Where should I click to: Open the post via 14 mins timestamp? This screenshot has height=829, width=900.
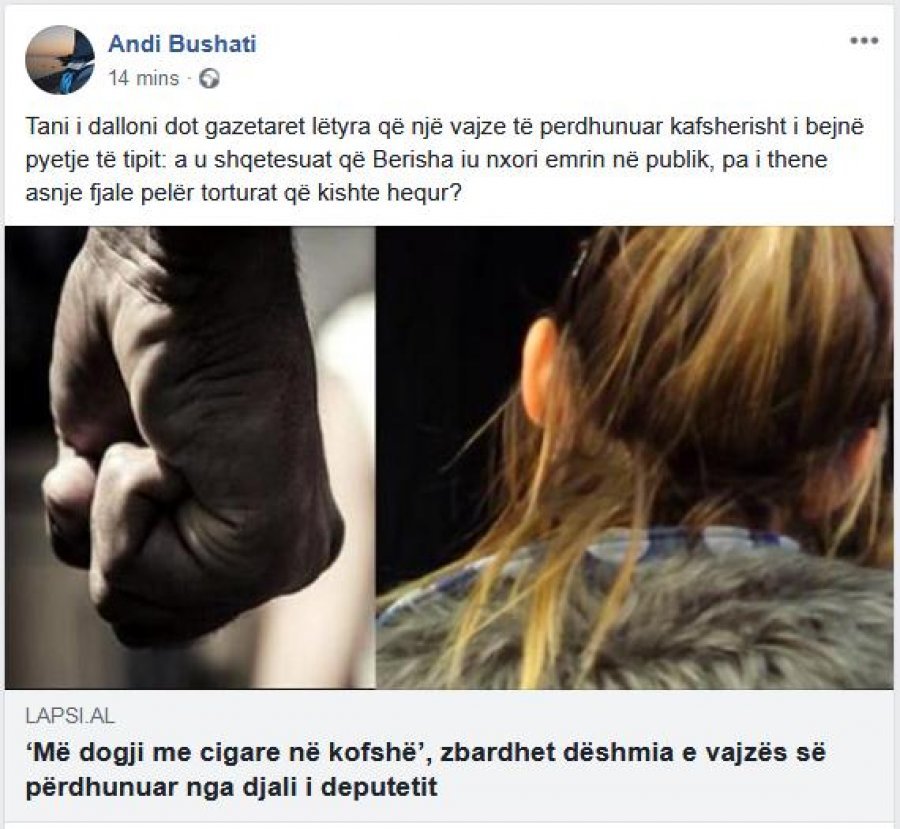pyautogui.click(x=144, y=78)
